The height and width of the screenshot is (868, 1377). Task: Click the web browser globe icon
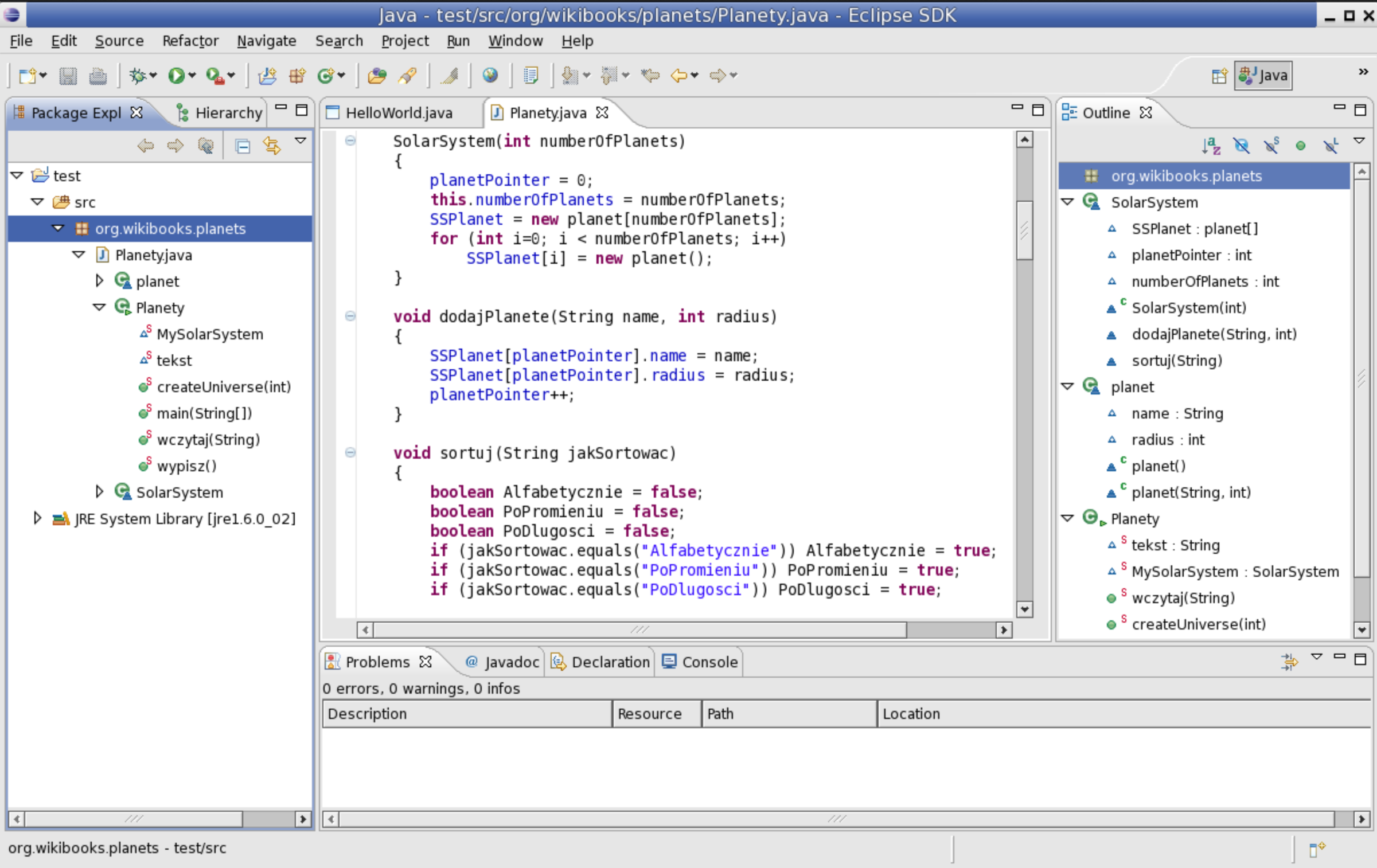coord(490,76)
